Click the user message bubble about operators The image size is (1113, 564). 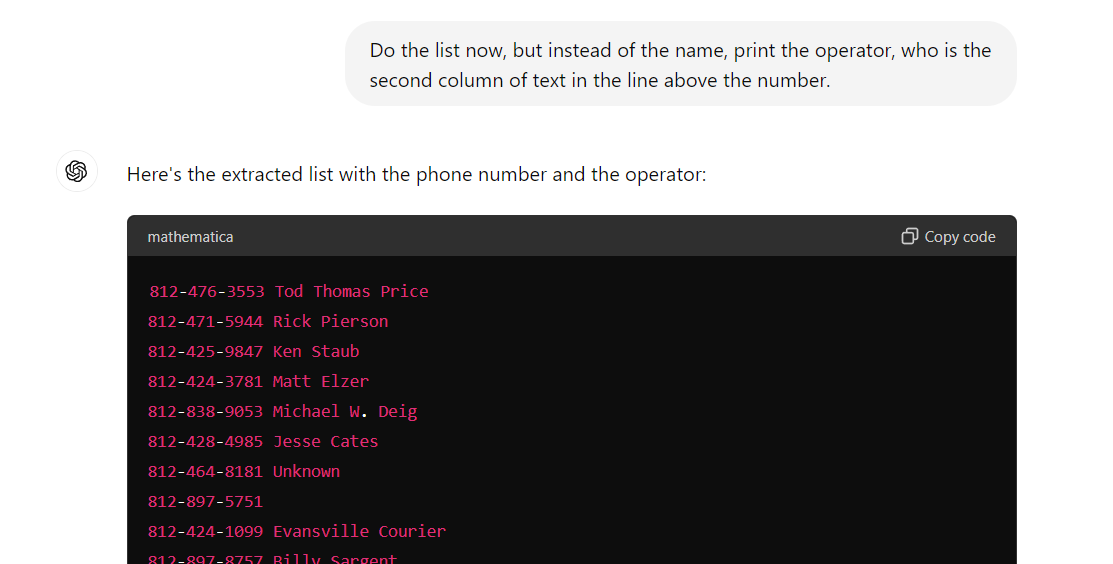click(x=680, y=64)
